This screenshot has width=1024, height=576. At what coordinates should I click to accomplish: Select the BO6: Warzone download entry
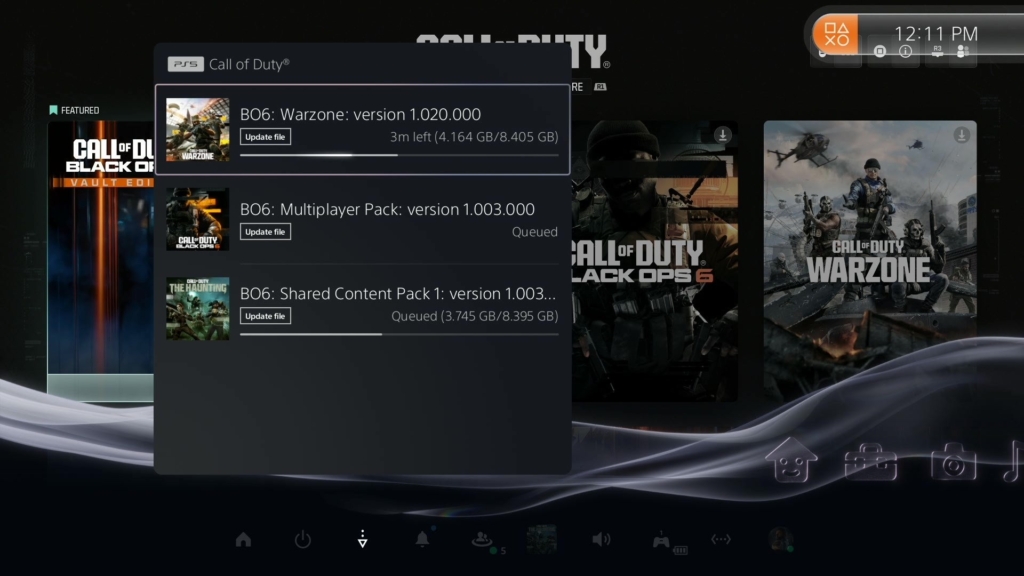pyautogui.click(x=362, y=129)
